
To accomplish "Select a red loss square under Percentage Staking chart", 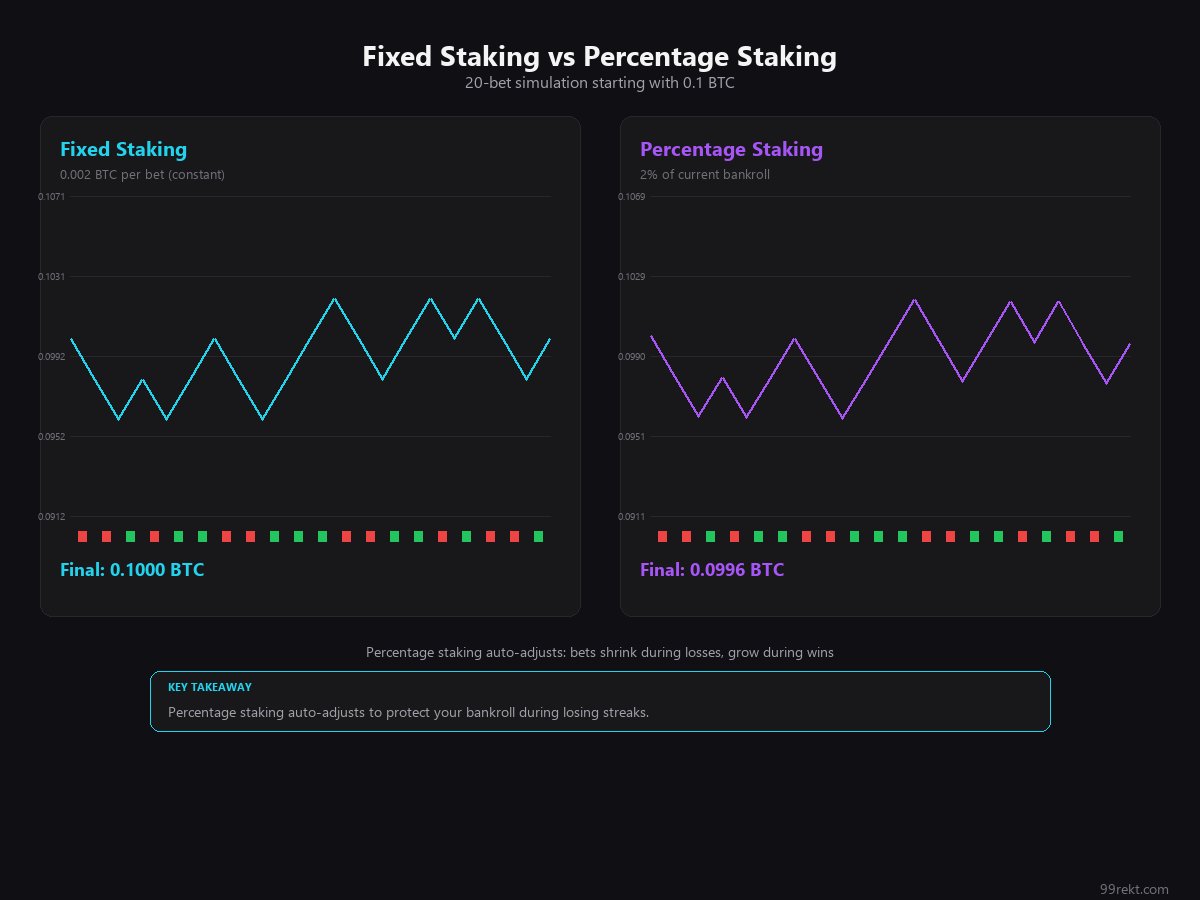I will click(663, 536).
